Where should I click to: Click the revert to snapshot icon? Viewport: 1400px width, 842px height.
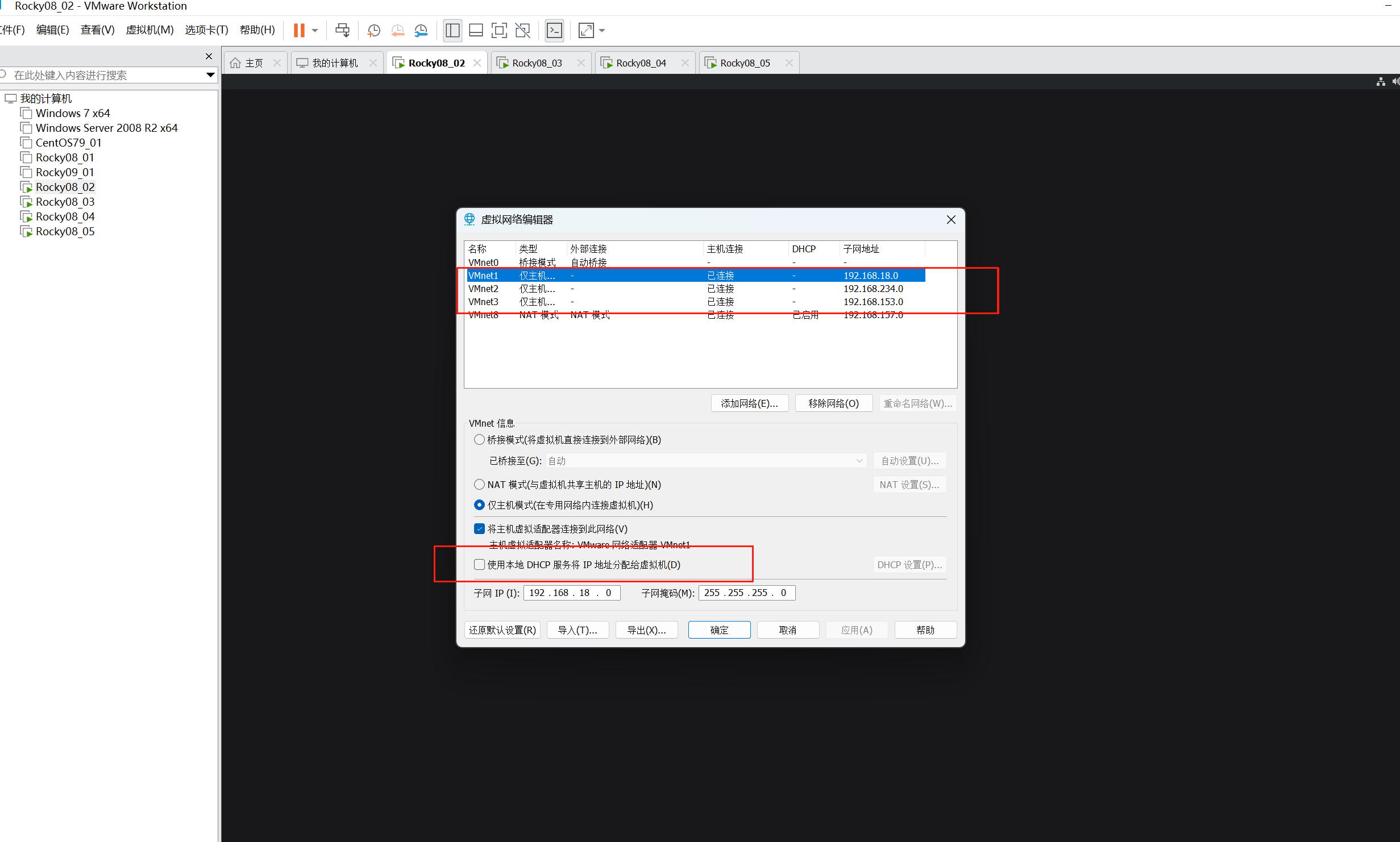[397, 30]
